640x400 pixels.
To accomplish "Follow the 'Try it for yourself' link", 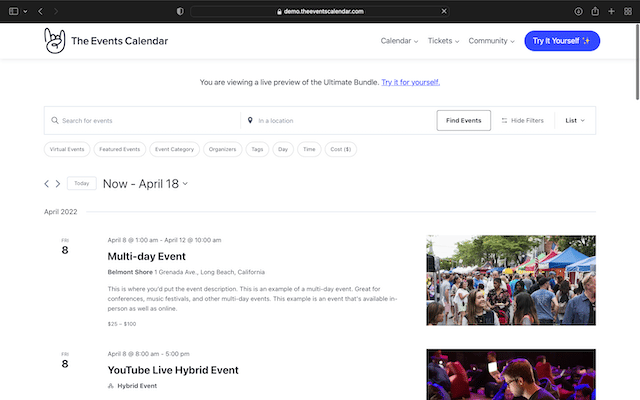I will (410, 82).
